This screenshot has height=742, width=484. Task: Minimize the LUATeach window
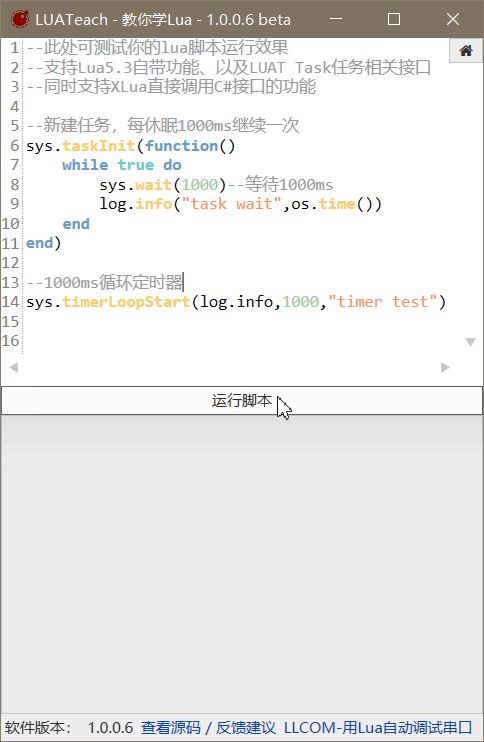[336, 19]
